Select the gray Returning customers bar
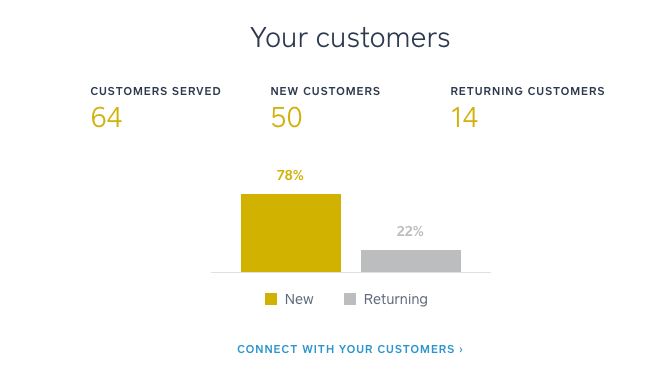Image resolution: width=664 pixels, height=392 pixels. click(x=411, y=261)
